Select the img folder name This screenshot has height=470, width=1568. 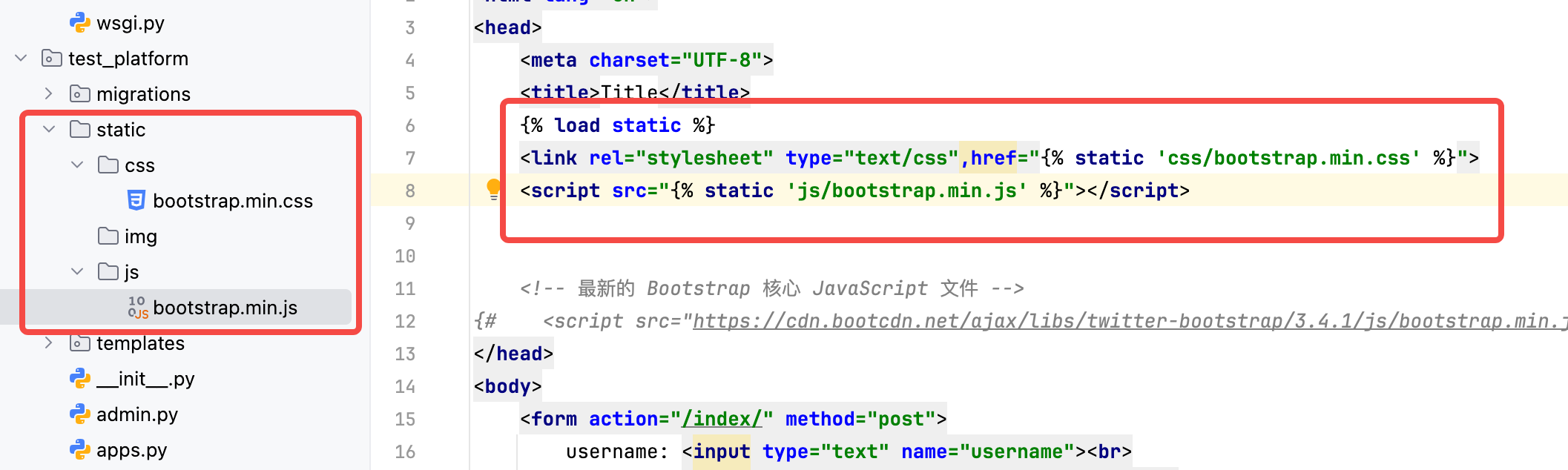click(x=141, y=236)
